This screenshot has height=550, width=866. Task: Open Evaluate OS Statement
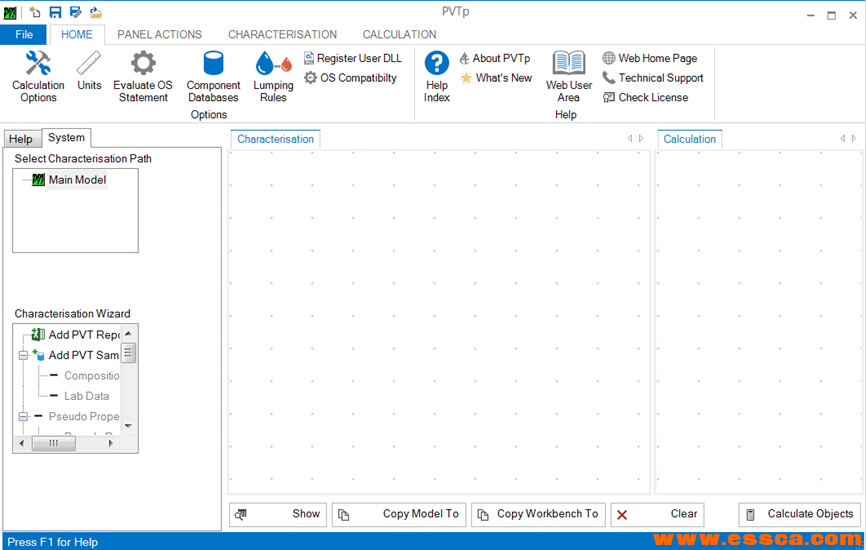tap(143, 76)
